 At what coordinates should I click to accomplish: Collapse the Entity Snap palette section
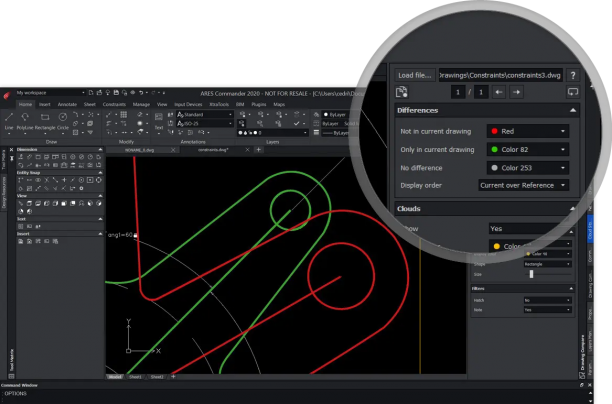[x=100, y=173]
